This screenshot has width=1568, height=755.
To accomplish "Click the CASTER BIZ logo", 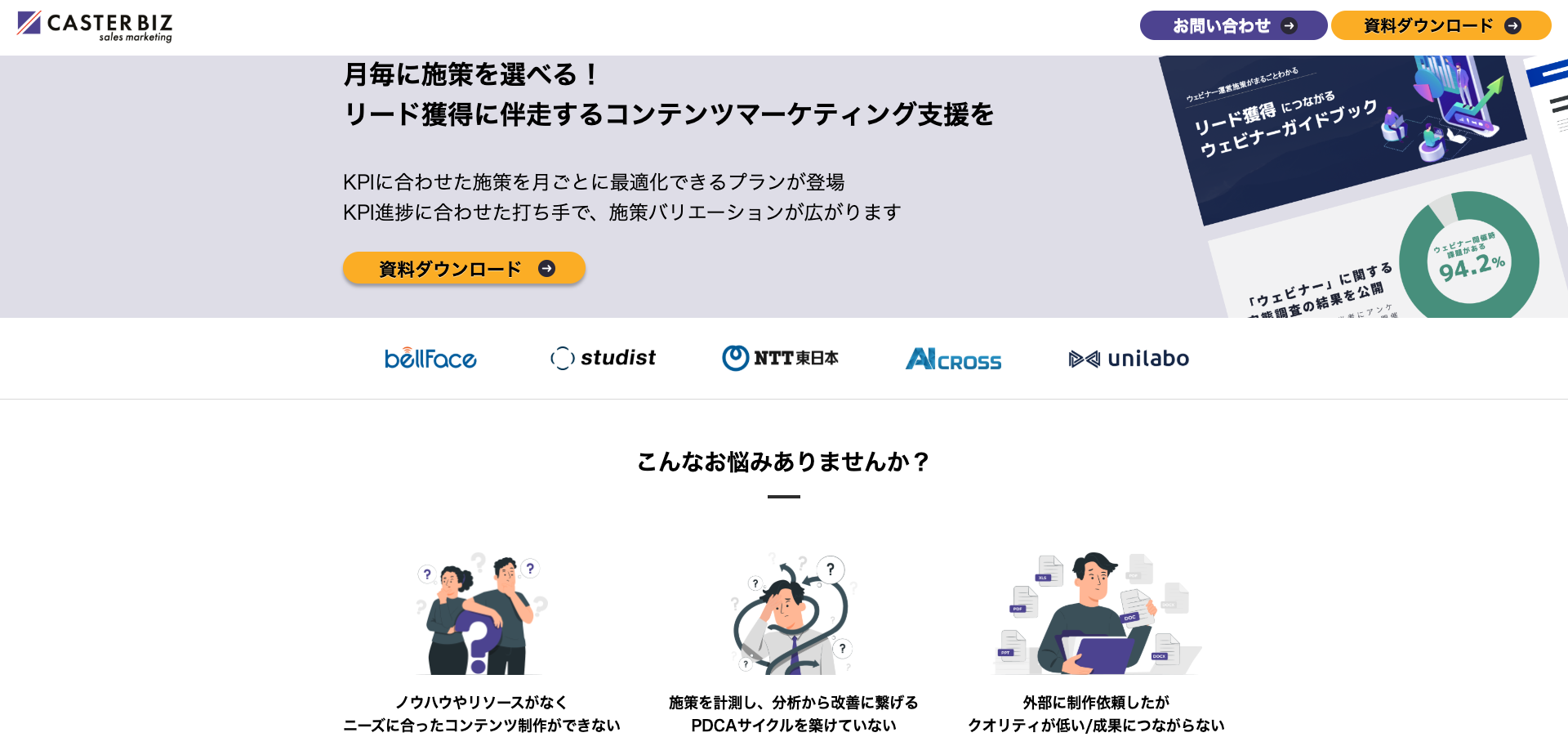I will pyautogui.click(x=95, y=26).
